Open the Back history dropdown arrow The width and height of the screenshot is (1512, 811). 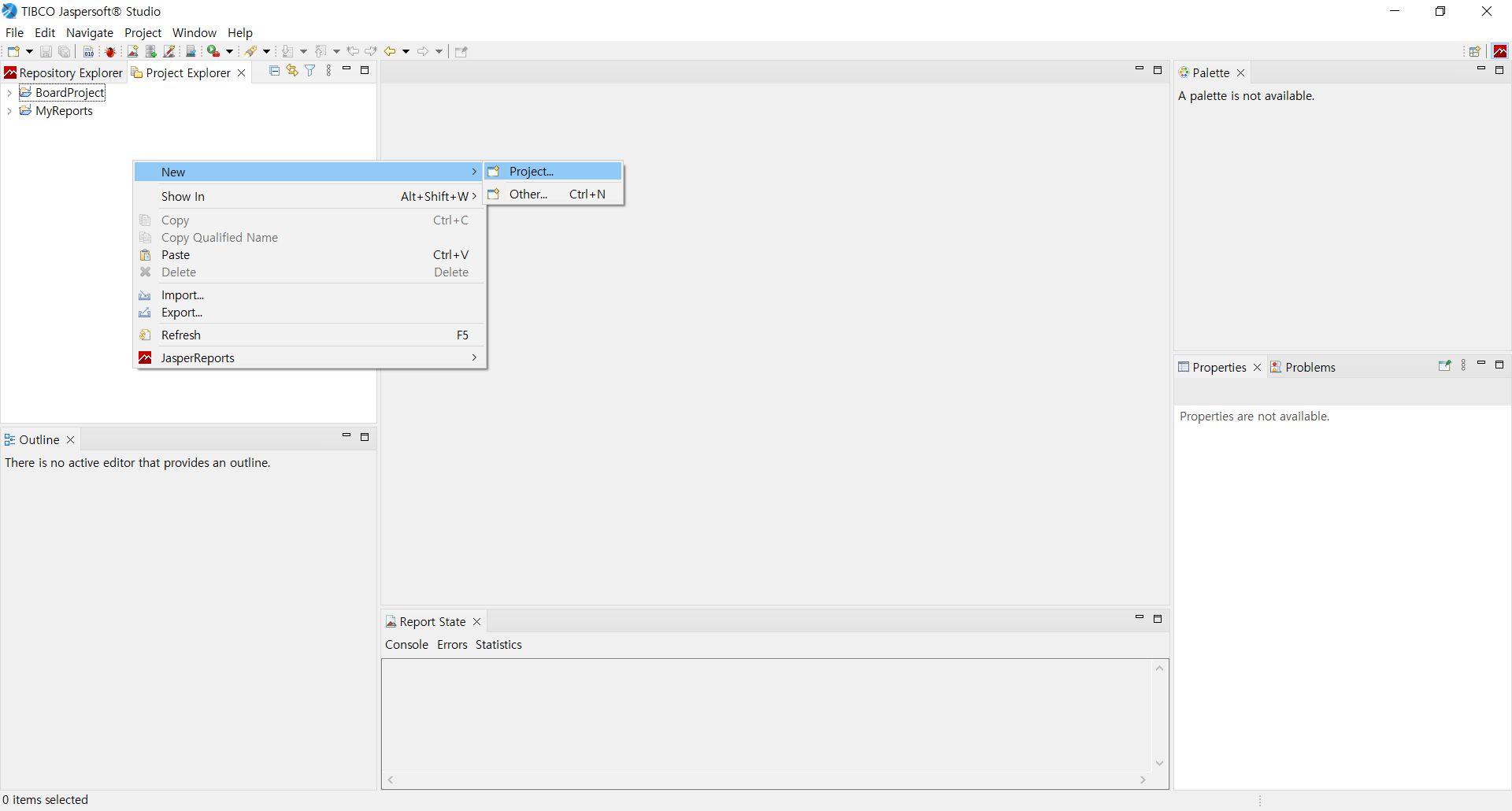pyautogui.click(x=406, y=51)
